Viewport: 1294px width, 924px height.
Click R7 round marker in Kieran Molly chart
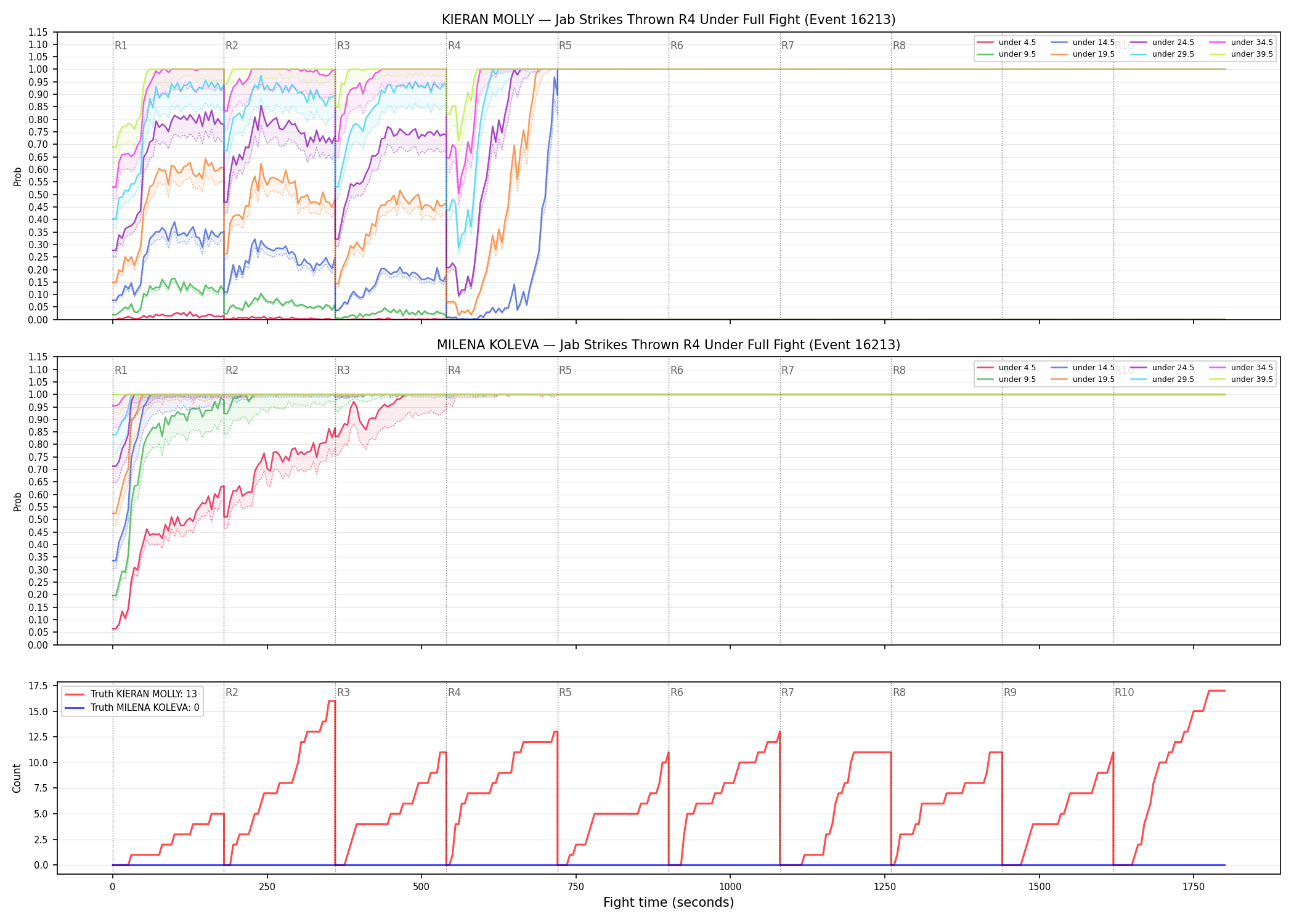click(787, 46)
